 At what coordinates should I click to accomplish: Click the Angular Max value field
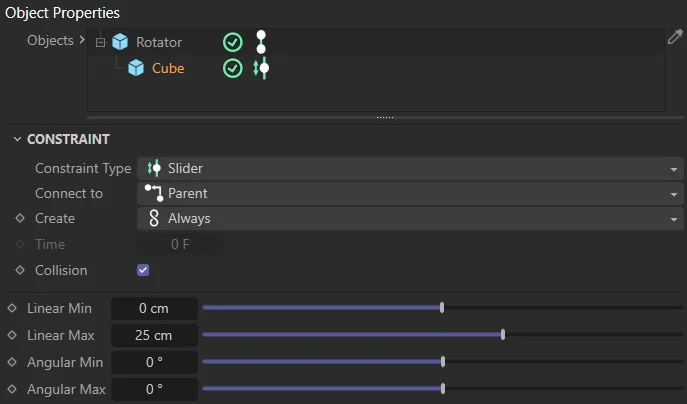(x=154, y=389)
